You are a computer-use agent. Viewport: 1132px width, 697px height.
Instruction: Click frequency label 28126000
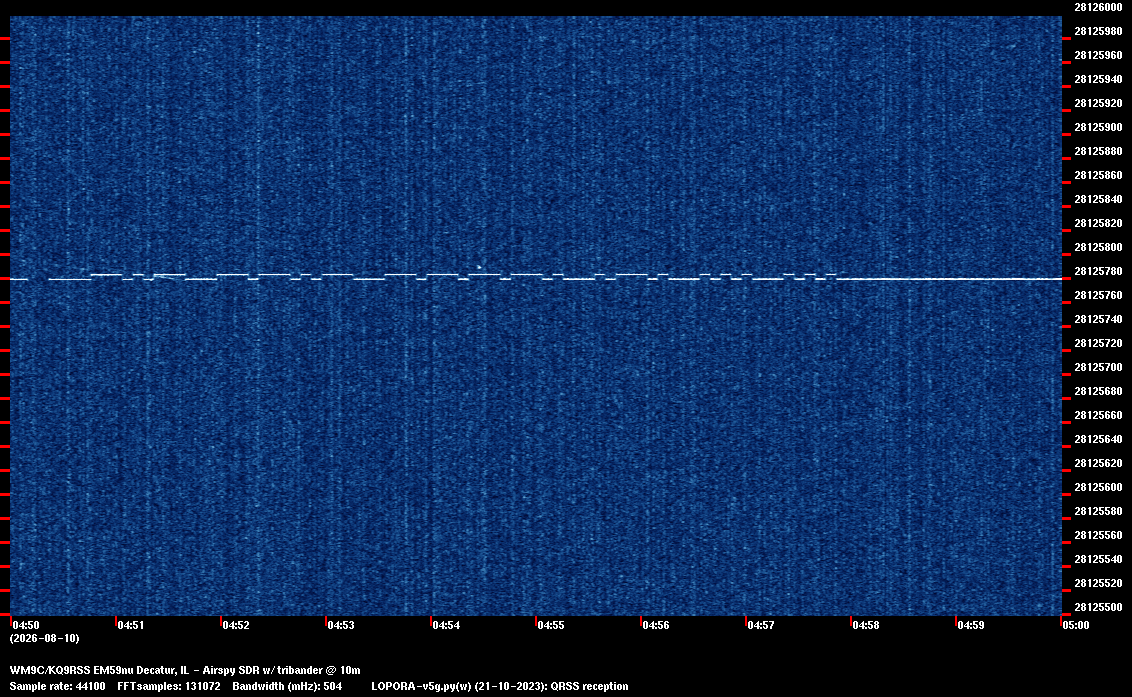pos(1098,7)
